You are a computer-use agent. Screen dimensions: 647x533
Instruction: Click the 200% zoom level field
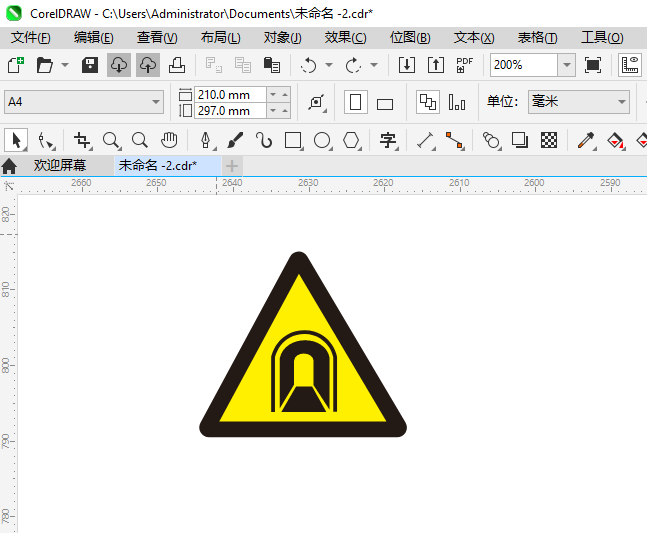click(524, 65)
